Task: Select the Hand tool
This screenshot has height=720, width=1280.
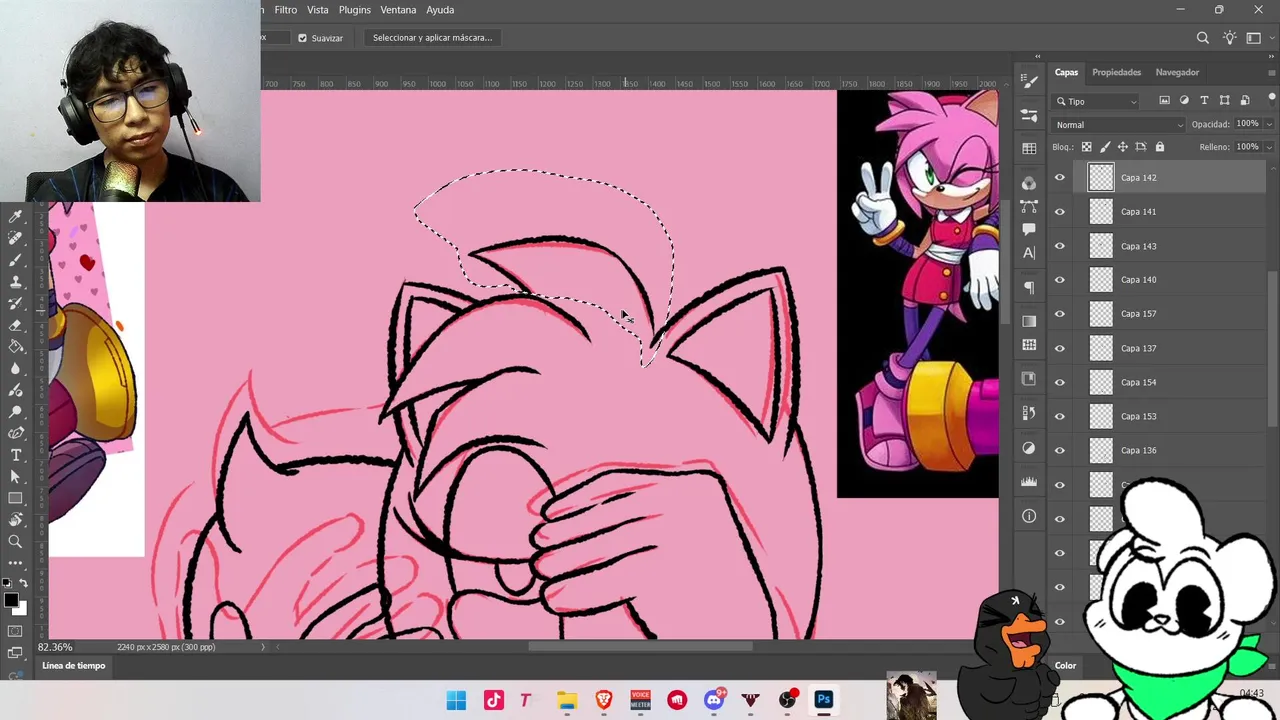Action: [x=15, y=520]
